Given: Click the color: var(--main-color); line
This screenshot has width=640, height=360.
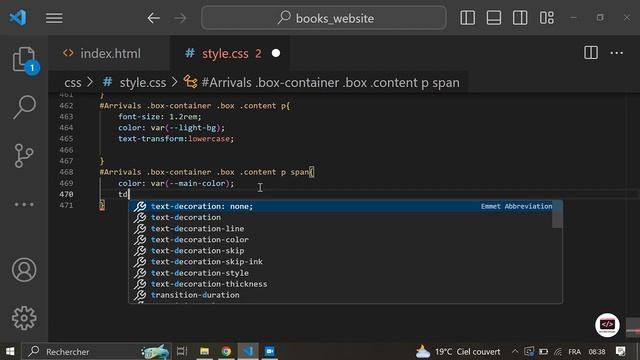Looking at the screenshot, I should (x=176, y=183).
